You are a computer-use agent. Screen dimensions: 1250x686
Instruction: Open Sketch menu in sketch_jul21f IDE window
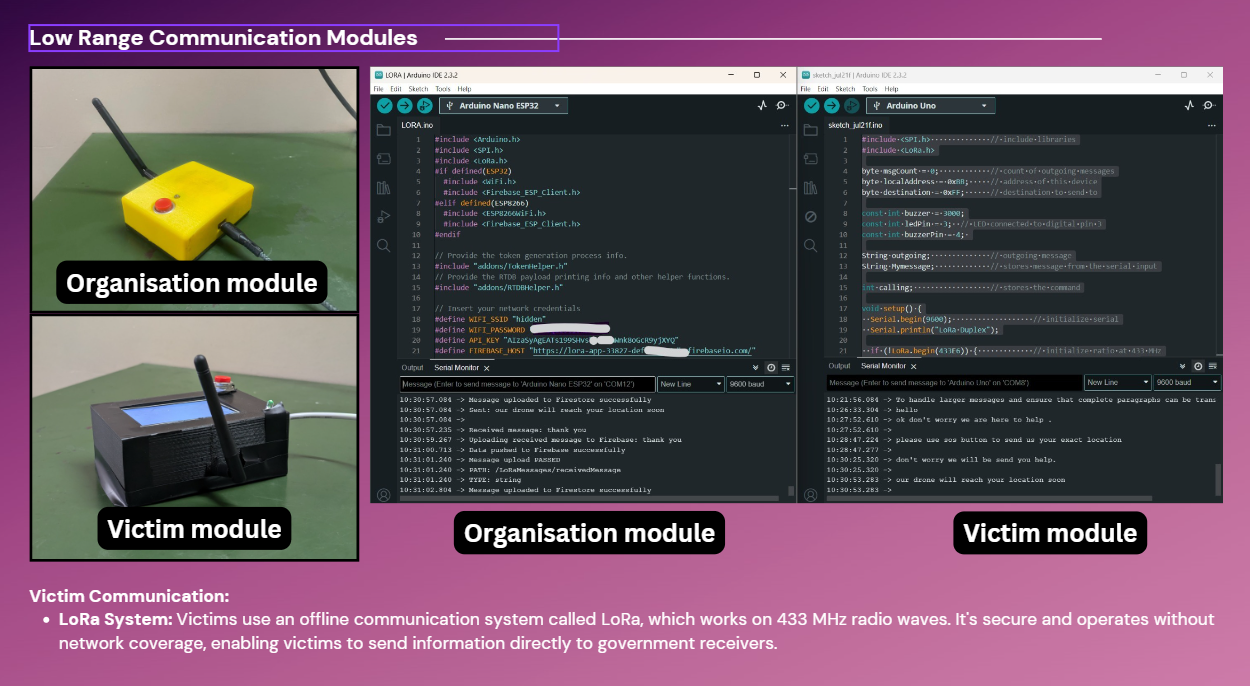pyautogui.click(x=845, y=89)
